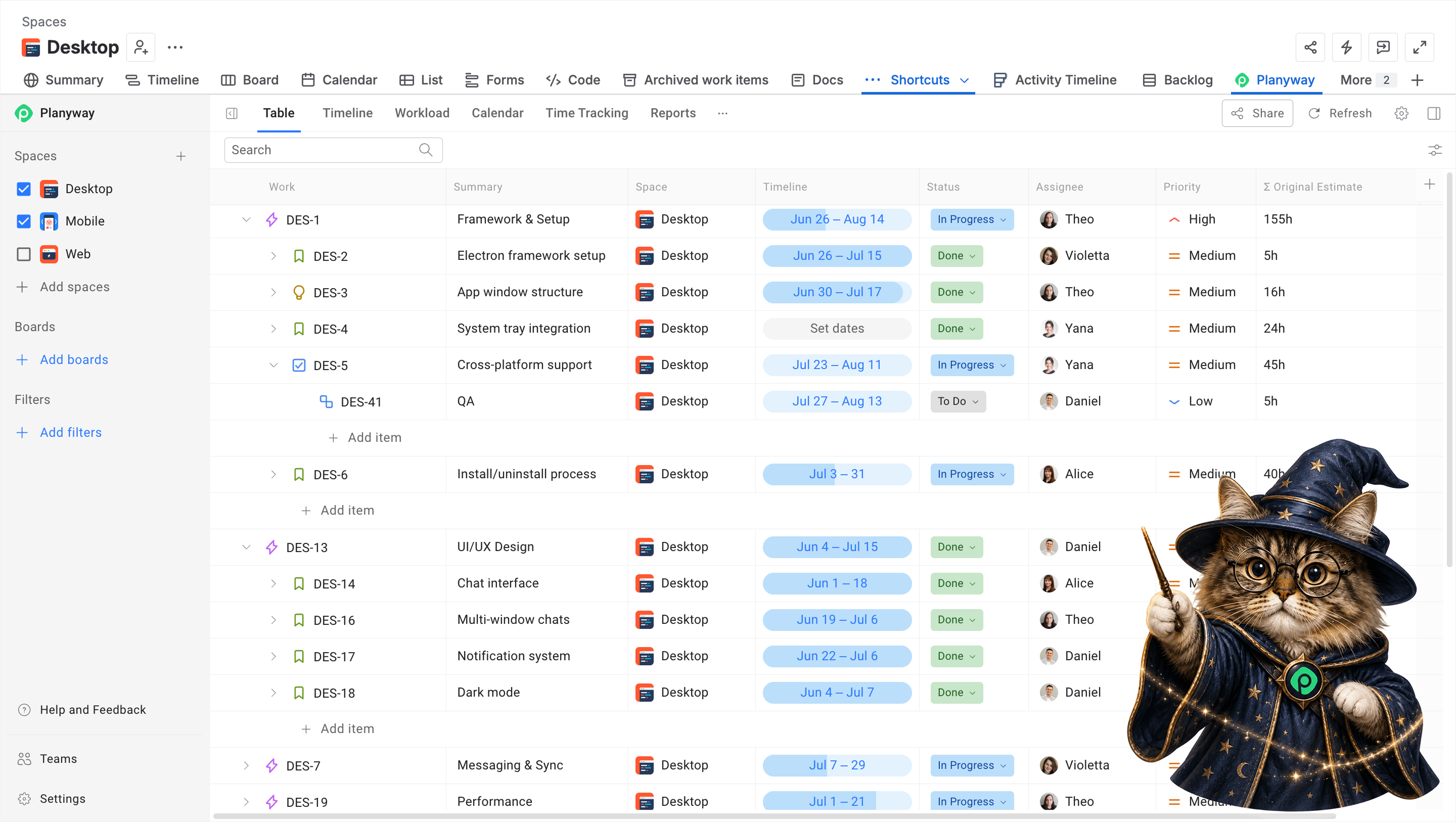Check the Web space checkbox
The width and height of the screenshot is (1456, 822).
click(x=23, y=254)
